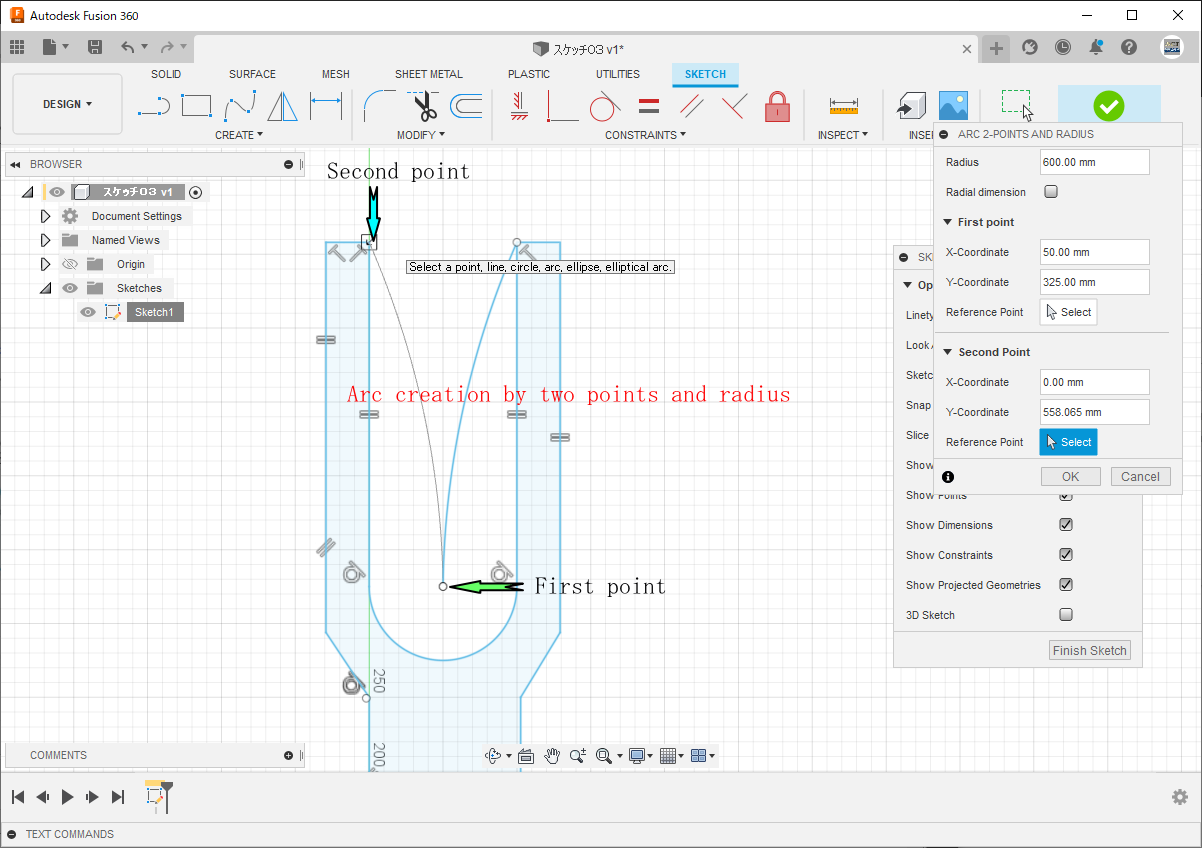Collapse the Second Point section
Image resolution: width=1202 pixels, height=848 pixels.
(947, 352)
